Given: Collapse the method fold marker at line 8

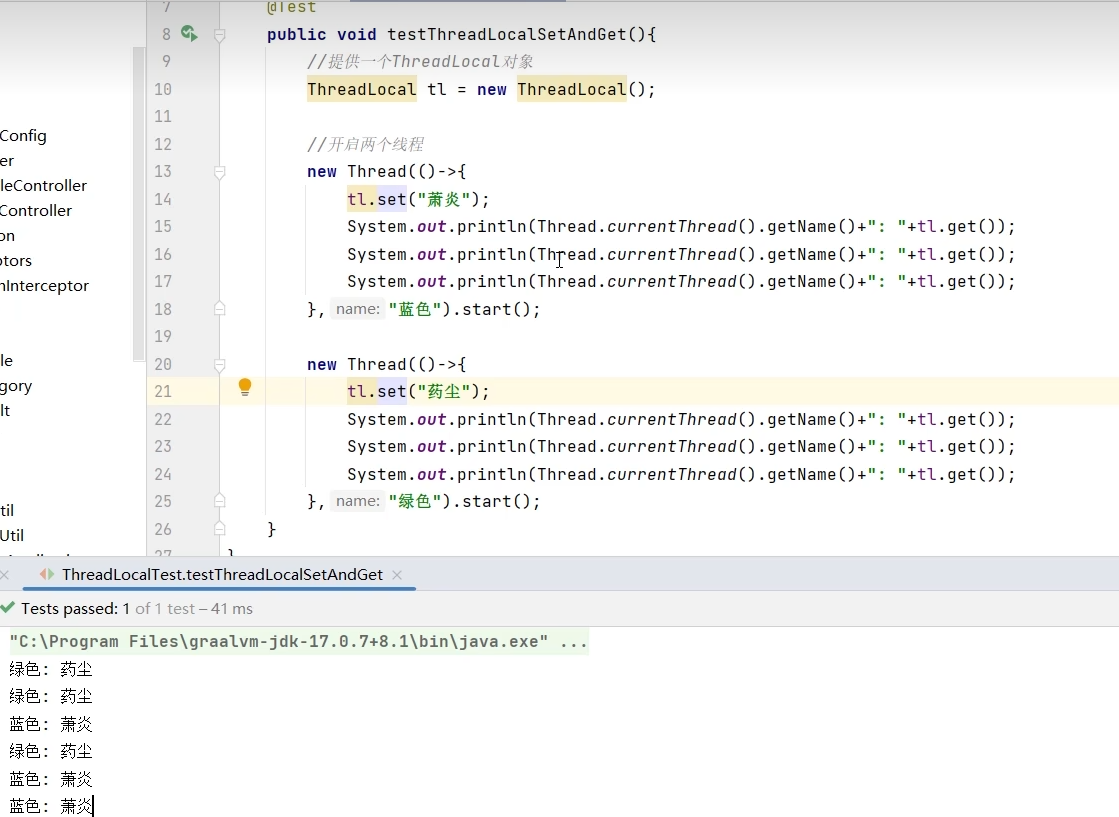Looking at the screenshot, I should click(x=220, y=34).
